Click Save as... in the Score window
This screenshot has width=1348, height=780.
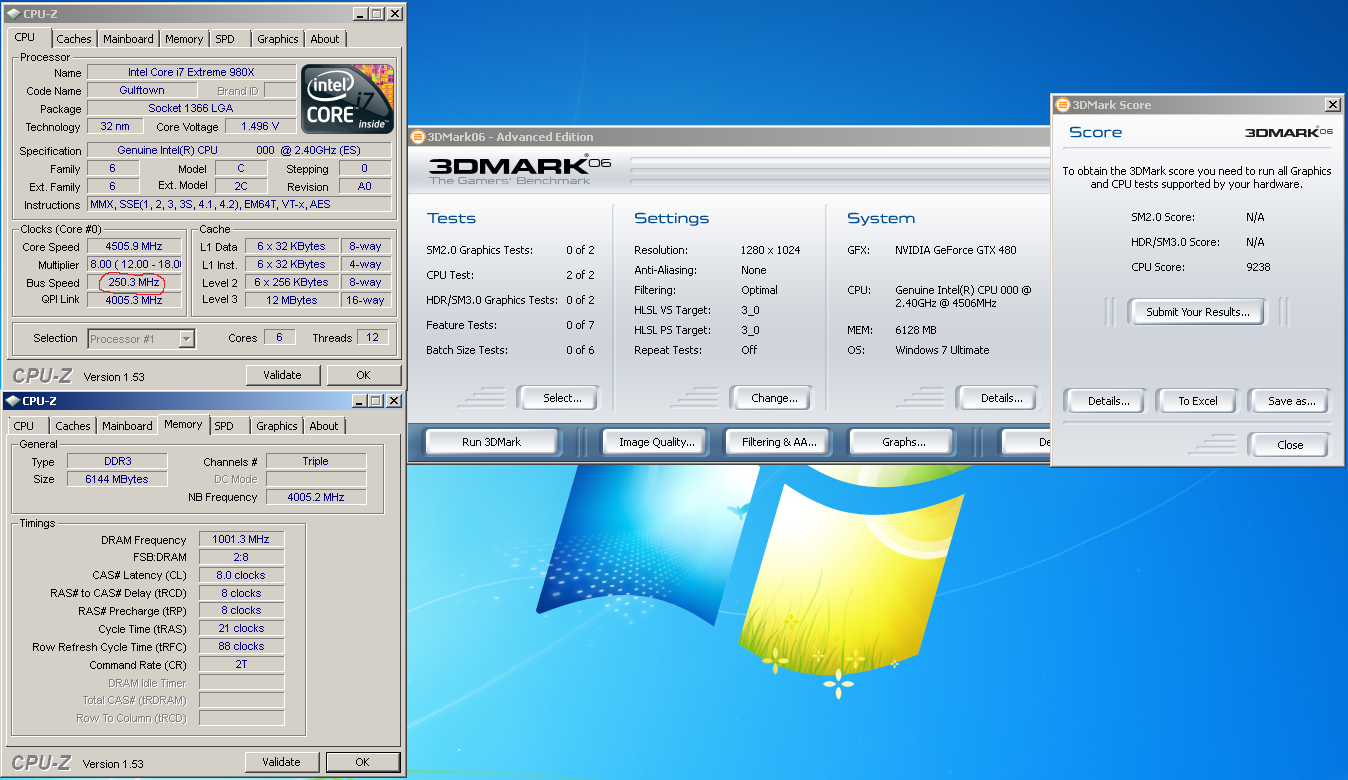pyautogui.click(x=1291, y=401)
